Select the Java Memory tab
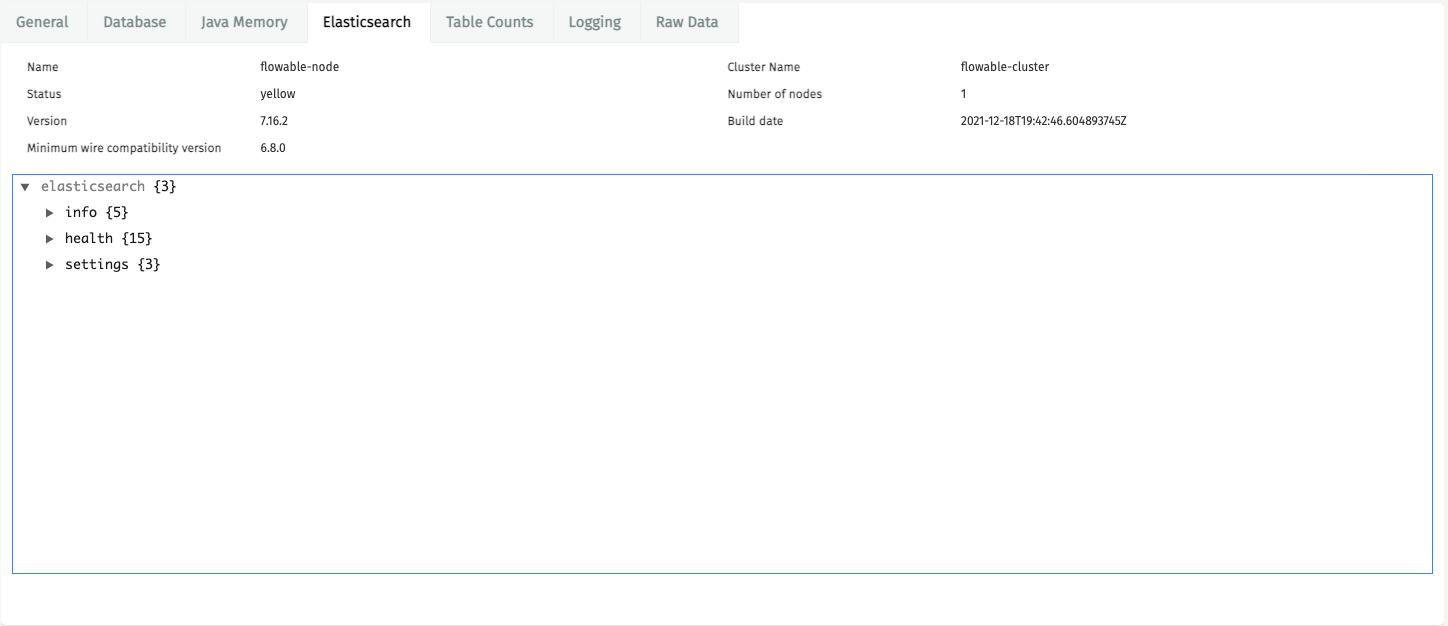 [245, 21]
